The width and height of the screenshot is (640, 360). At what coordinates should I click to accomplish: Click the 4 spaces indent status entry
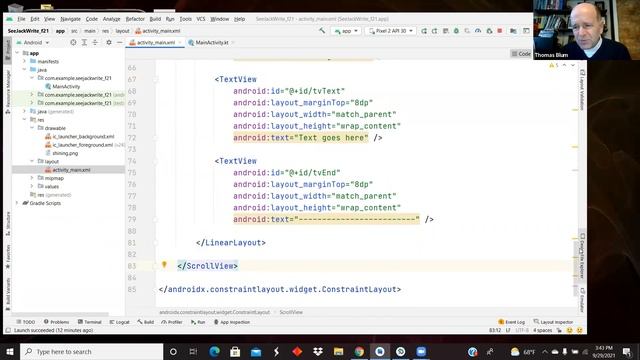(542, 330)
